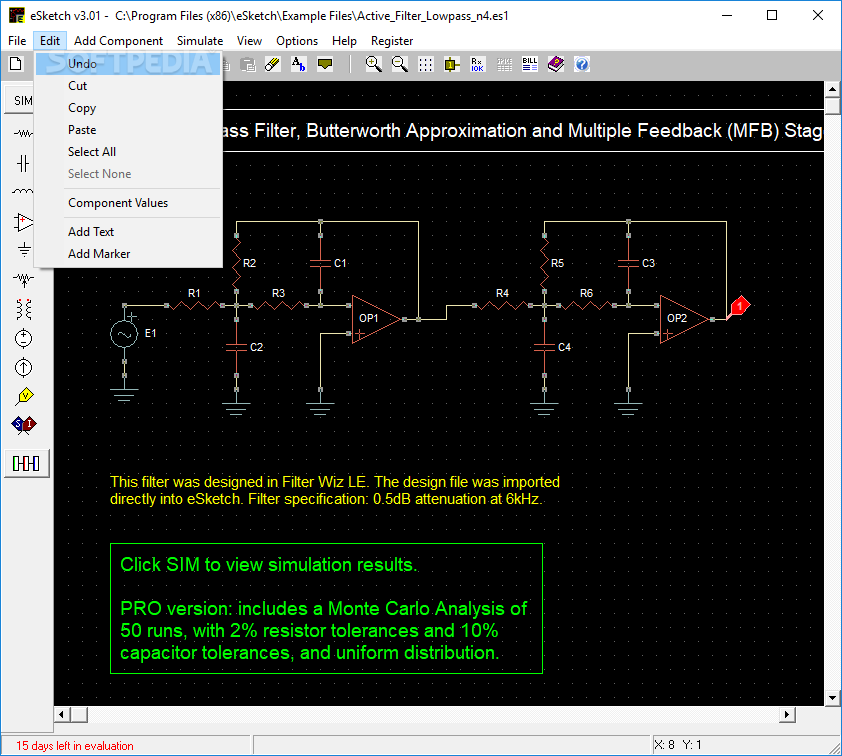This screenshot has width=842, height=756.
Task: Click the SIM button
Action: [x=19, y=100]
